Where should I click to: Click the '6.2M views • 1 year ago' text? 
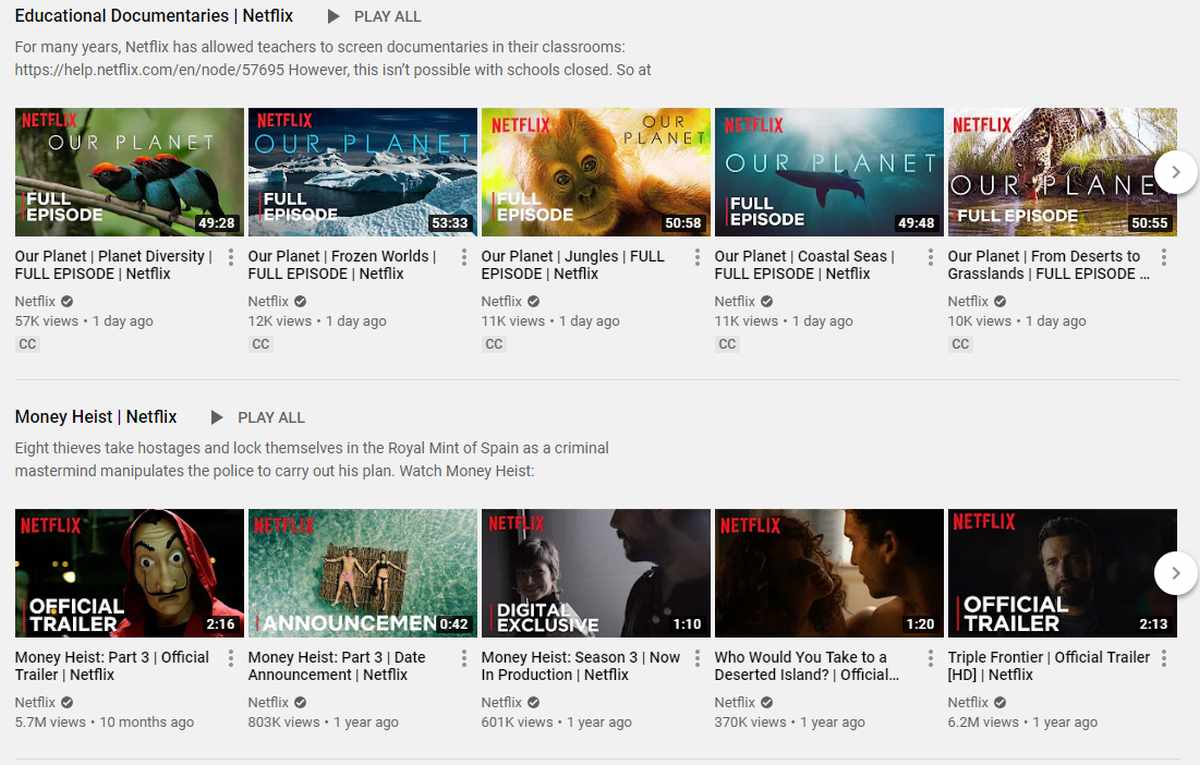click(x=1023, y=722)
